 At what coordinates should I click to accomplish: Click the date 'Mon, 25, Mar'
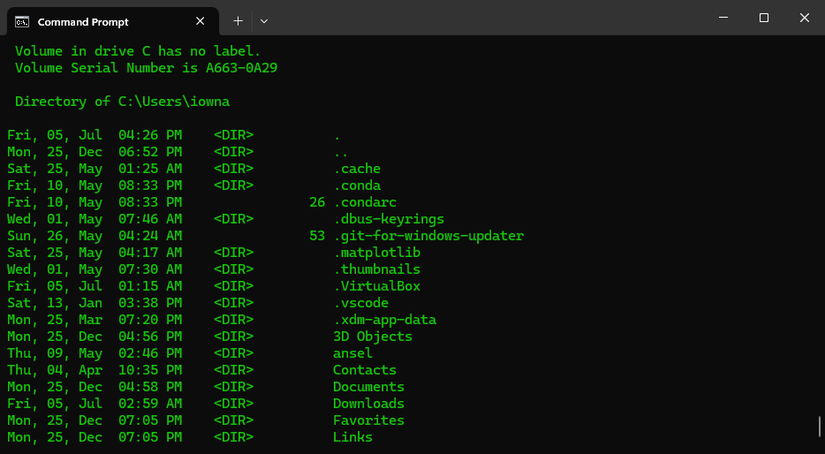click(x=55, y=320)
